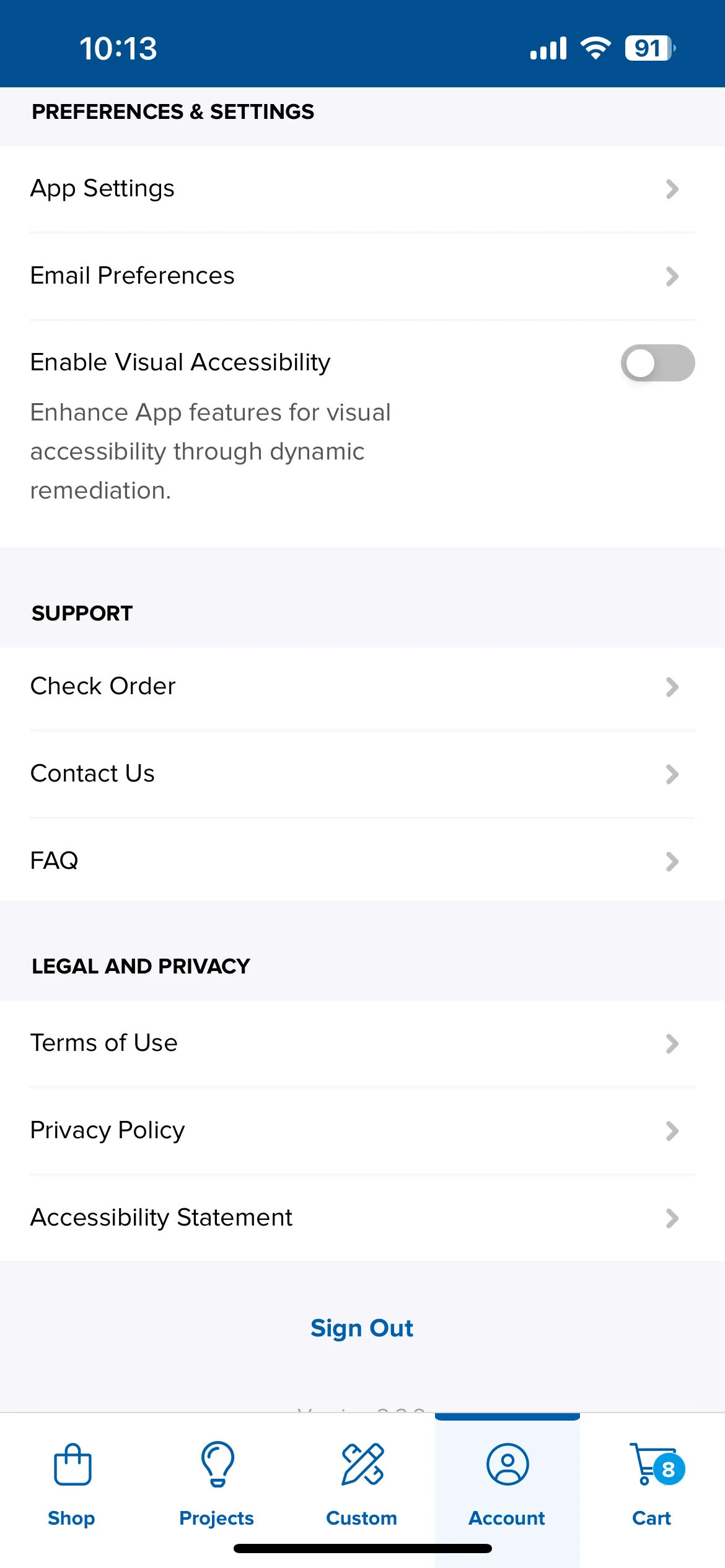
Task: Select the Contact Us row
Action: 362,774
